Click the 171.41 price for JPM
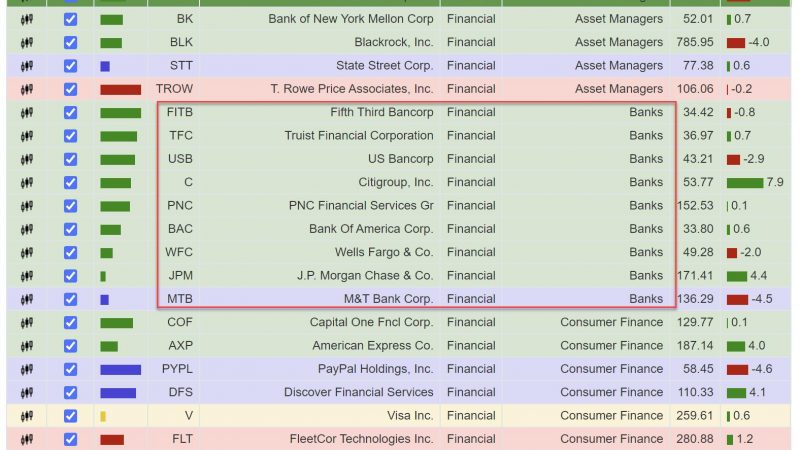This screenshot has height=450, width=800. (x=695, y=276)
